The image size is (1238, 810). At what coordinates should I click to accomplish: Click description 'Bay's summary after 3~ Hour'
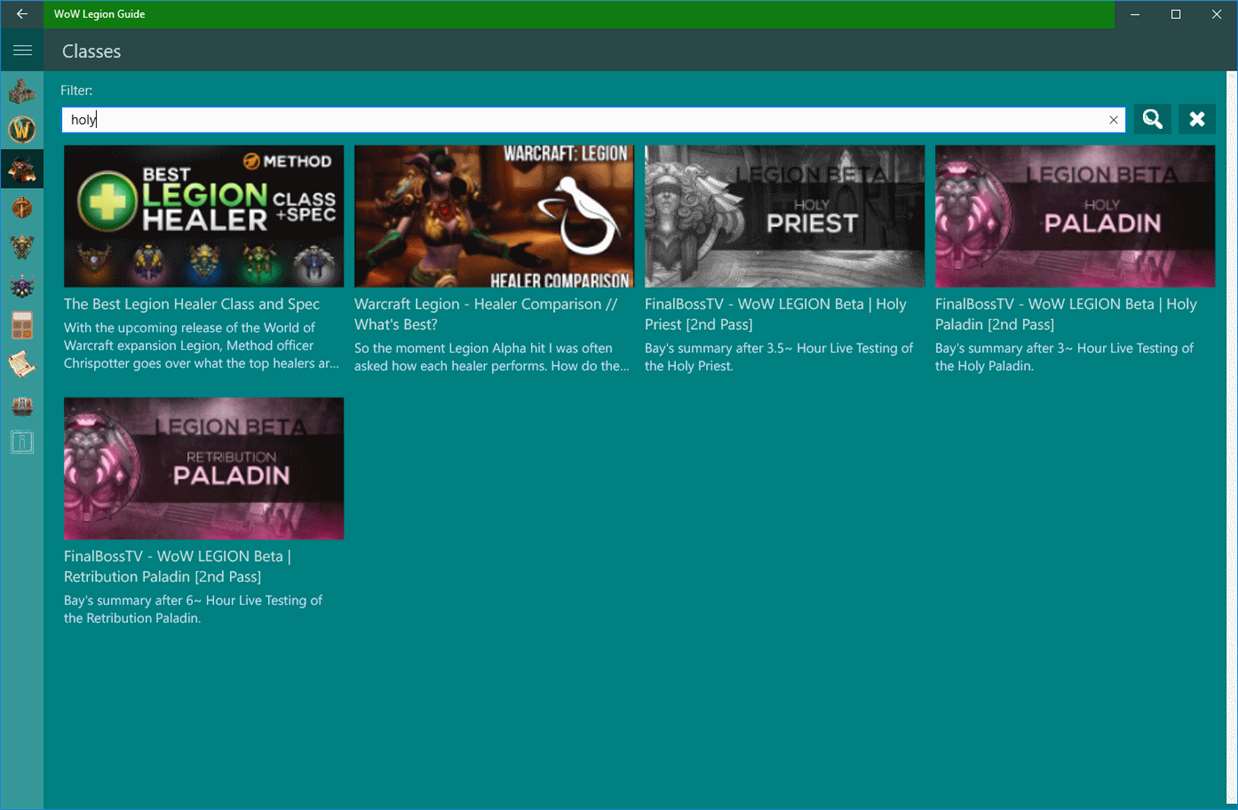1064,357
